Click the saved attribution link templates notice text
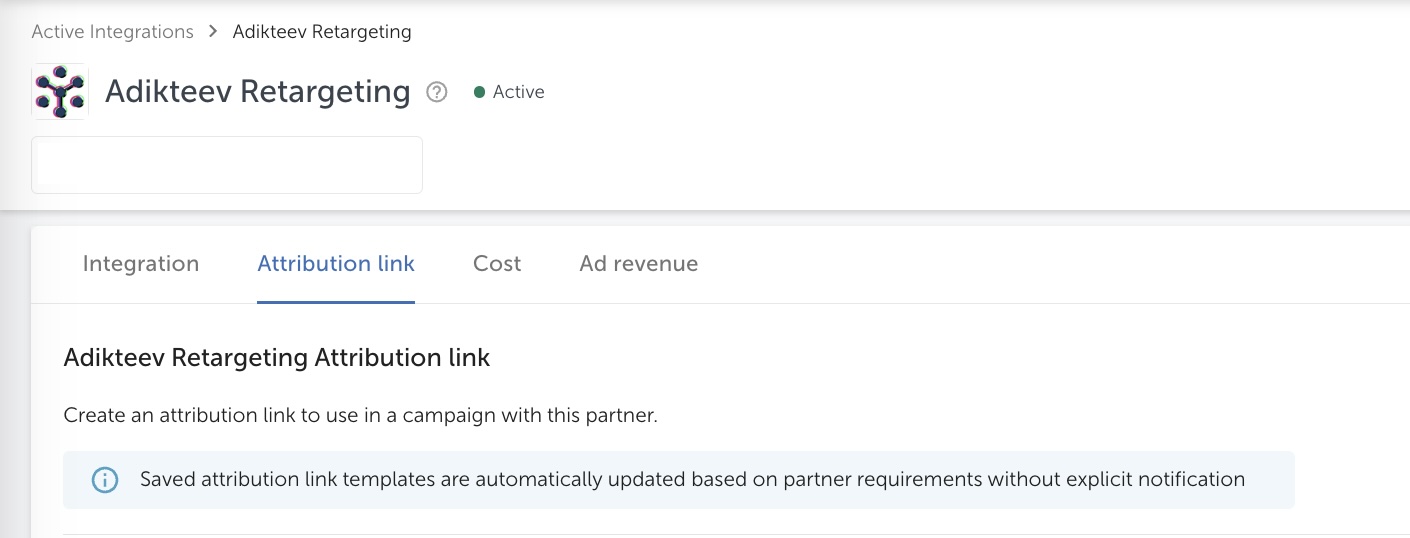Image resolution: width=1410 pixels, height=538 pixels. click(692, 480)
